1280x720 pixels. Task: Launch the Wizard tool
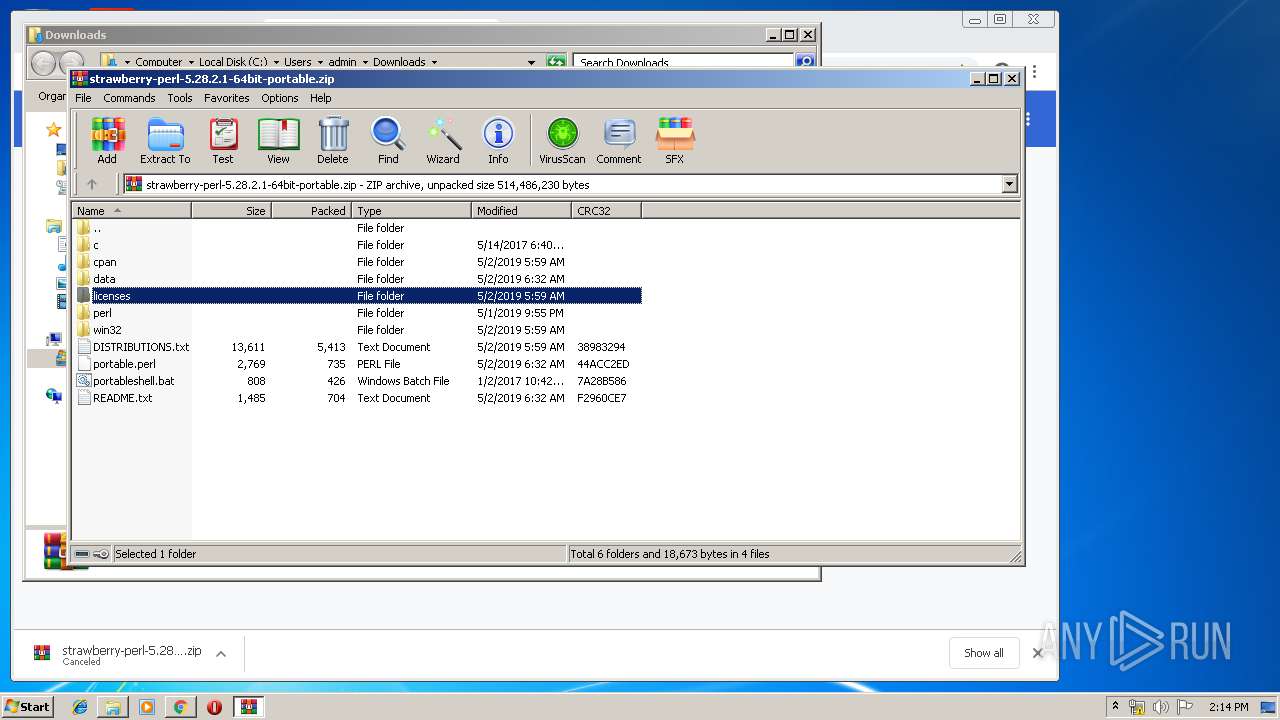(x=443, y=140)
